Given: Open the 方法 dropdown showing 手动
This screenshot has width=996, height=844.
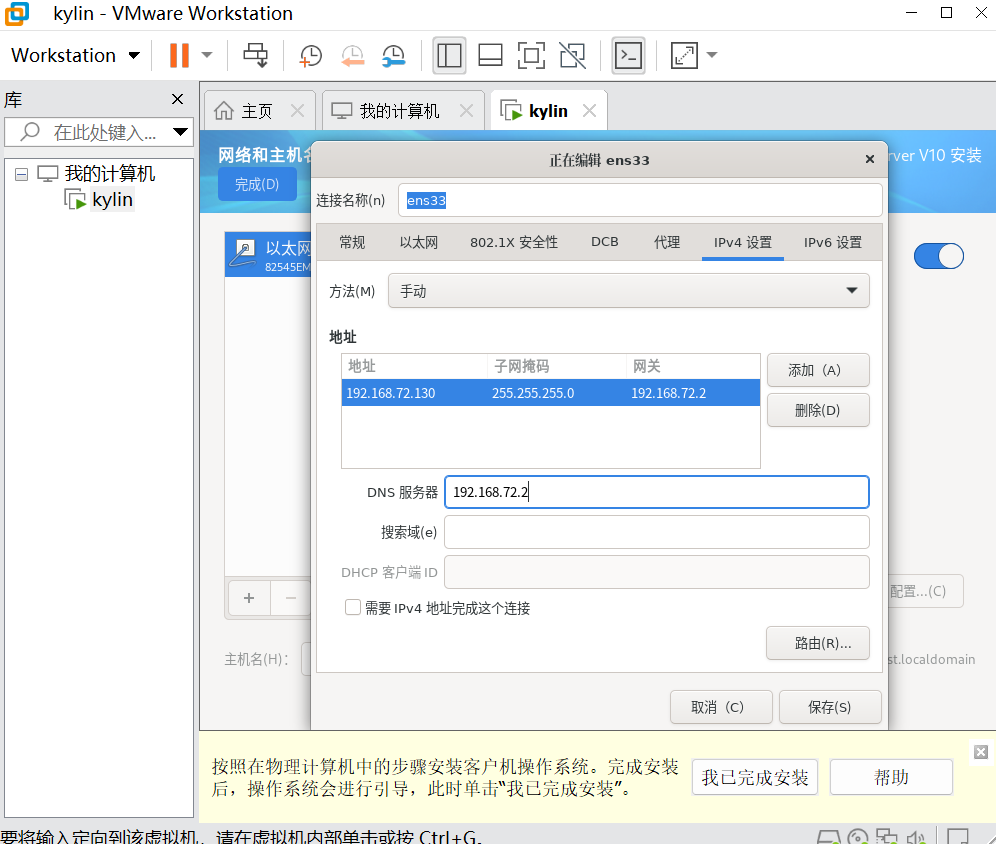Looking at the screenshot, I should 628,291.
